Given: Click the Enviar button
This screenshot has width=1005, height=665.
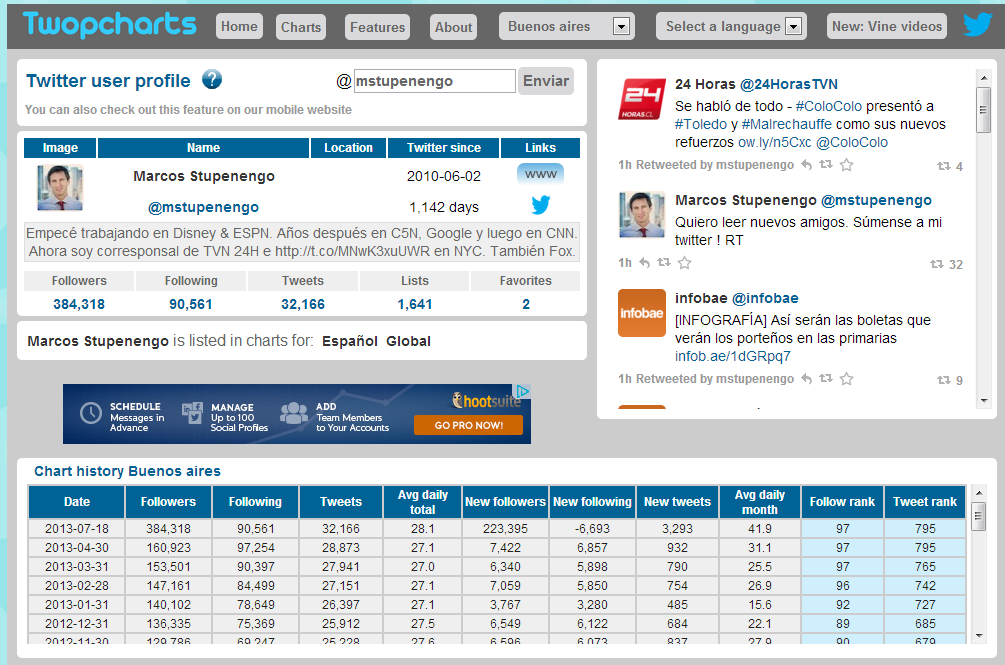Looking at the screenshot, I should point(545,81).
